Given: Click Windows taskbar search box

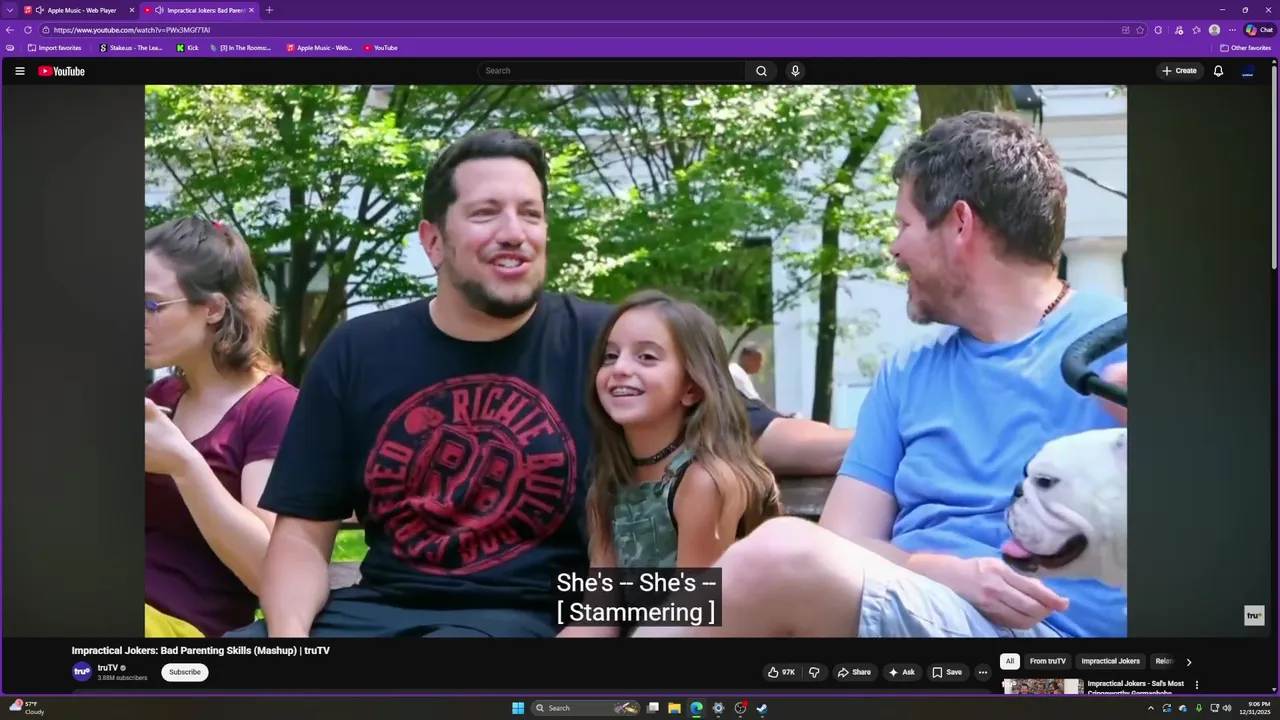Looking at the screenshot, I should coord(586,708).
